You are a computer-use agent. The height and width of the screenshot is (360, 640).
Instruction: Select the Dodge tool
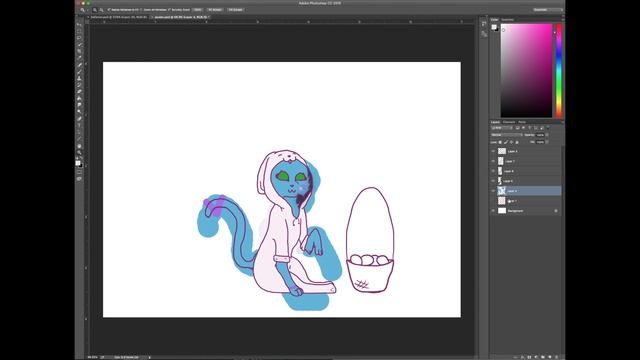[x=79, y=111]
